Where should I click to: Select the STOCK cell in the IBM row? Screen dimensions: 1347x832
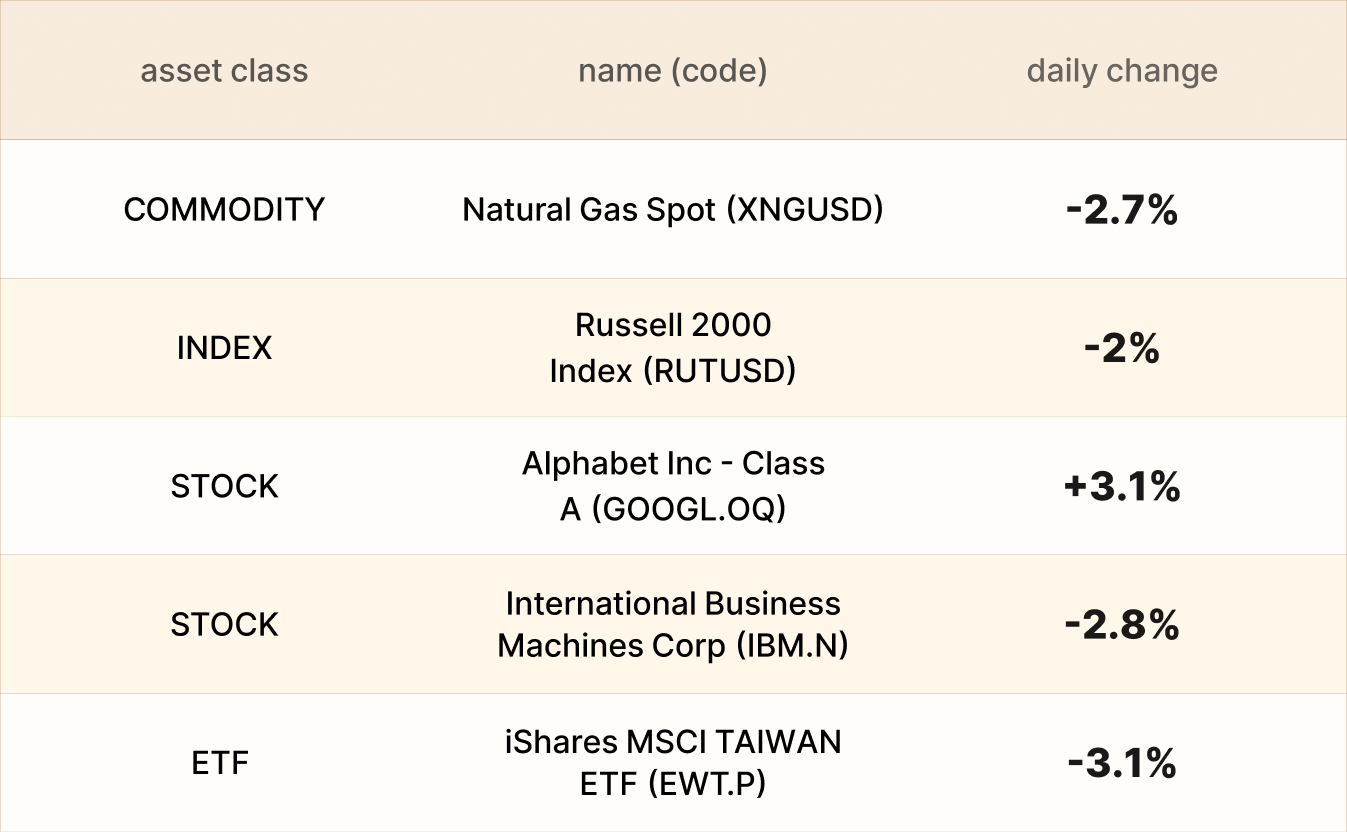(x=224, y=625)
